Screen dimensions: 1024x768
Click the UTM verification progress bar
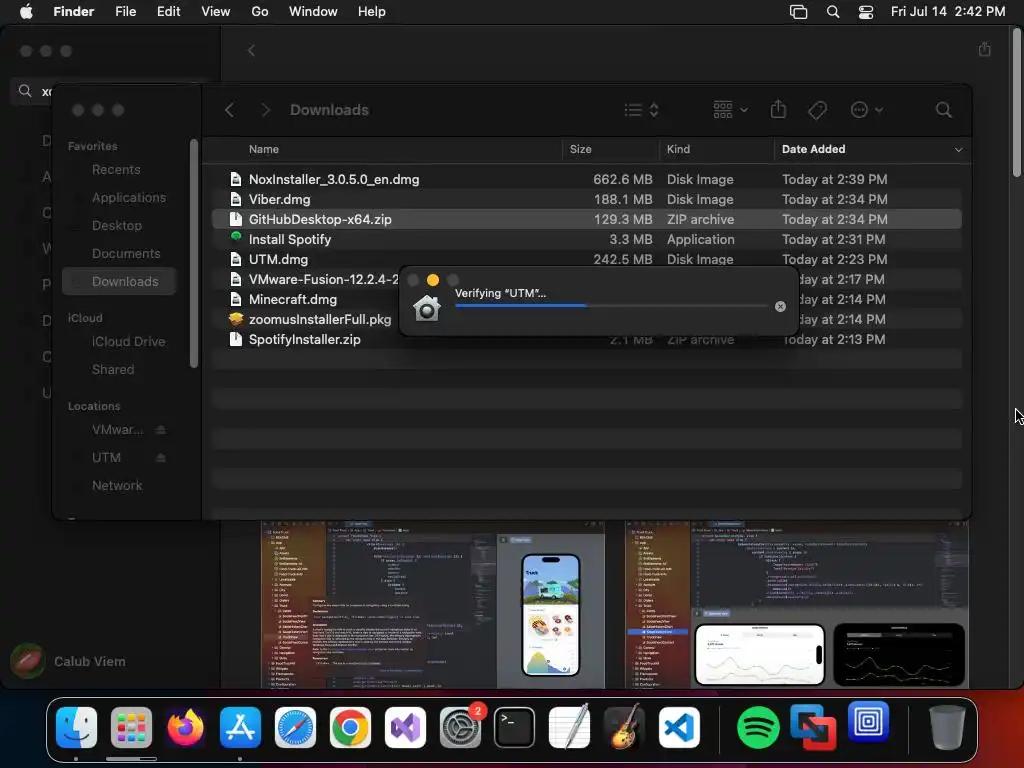click(611, 305)
